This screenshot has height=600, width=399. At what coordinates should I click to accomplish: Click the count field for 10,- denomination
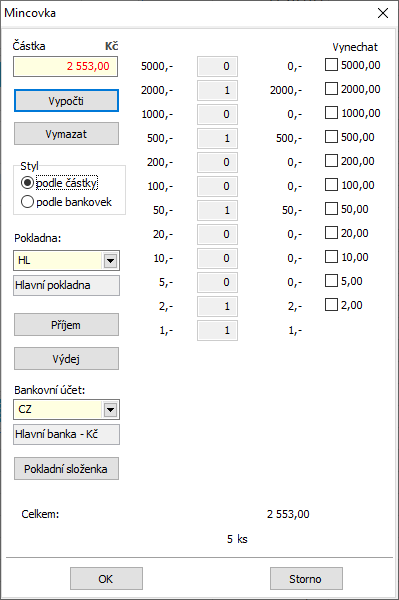tap(217, 258)
